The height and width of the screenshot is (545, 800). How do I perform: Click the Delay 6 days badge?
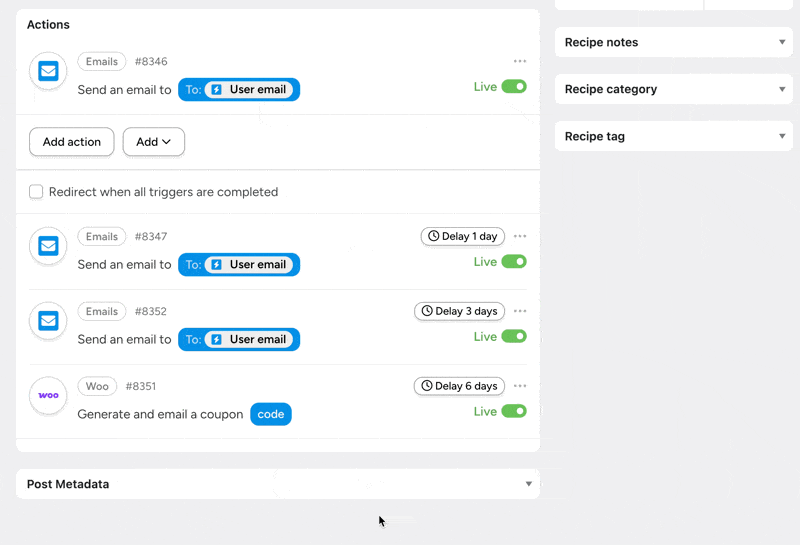coord(459,386)
